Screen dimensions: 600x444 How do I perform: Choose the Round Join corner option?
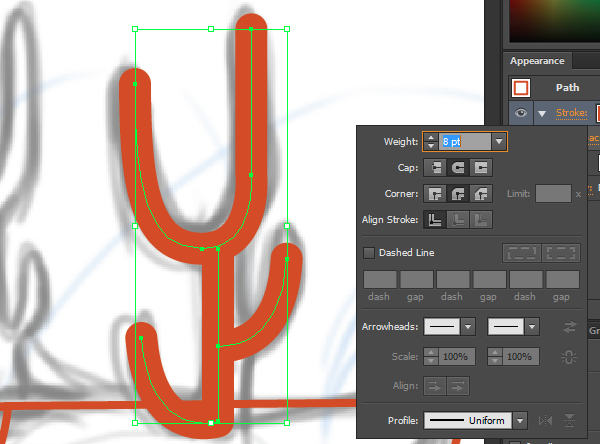pyautogui.click(x=458, y=194)
